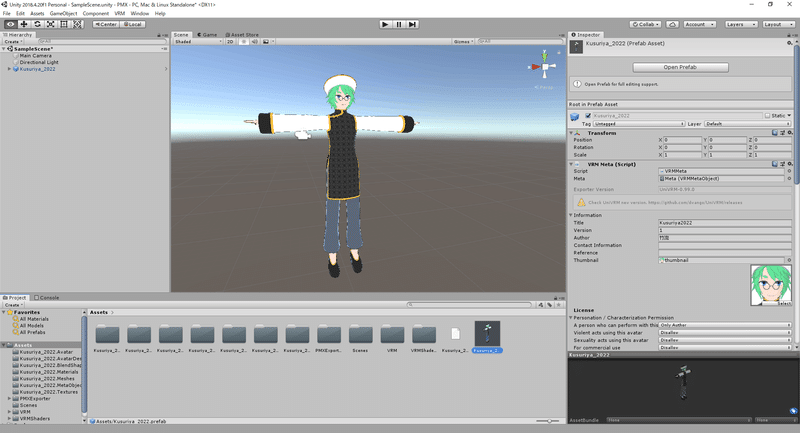Click the Pause button
The height and width of the screenshot is (433, 800).
click(399, 24)
